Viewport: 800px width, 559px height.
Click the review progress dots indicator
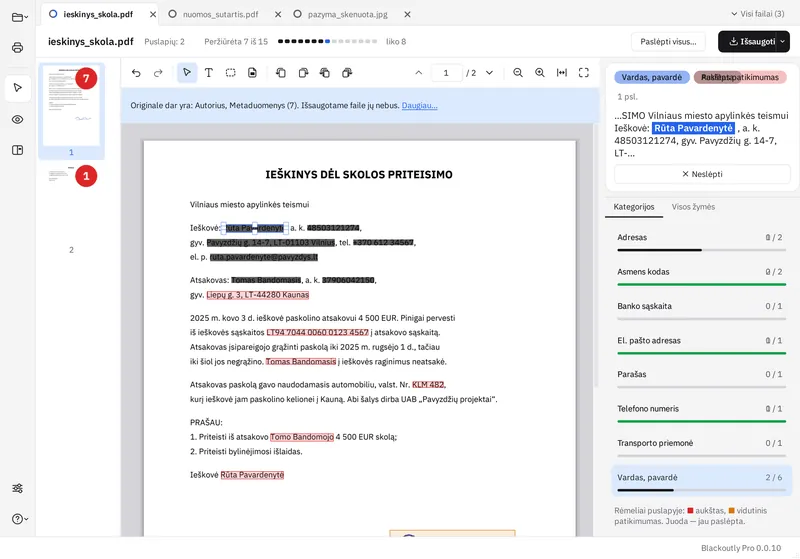tap(327, 41)
